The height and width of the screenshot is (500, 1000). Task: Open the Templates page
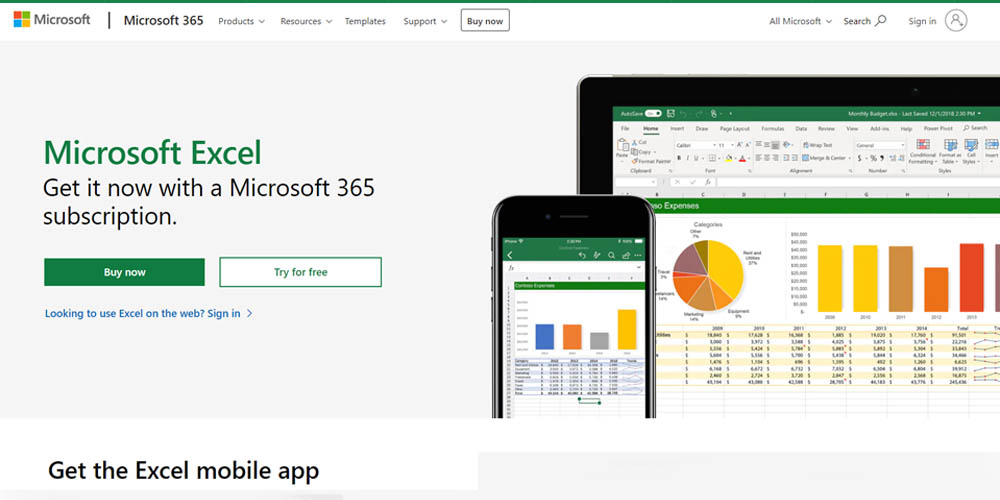(x=365, y=21)
